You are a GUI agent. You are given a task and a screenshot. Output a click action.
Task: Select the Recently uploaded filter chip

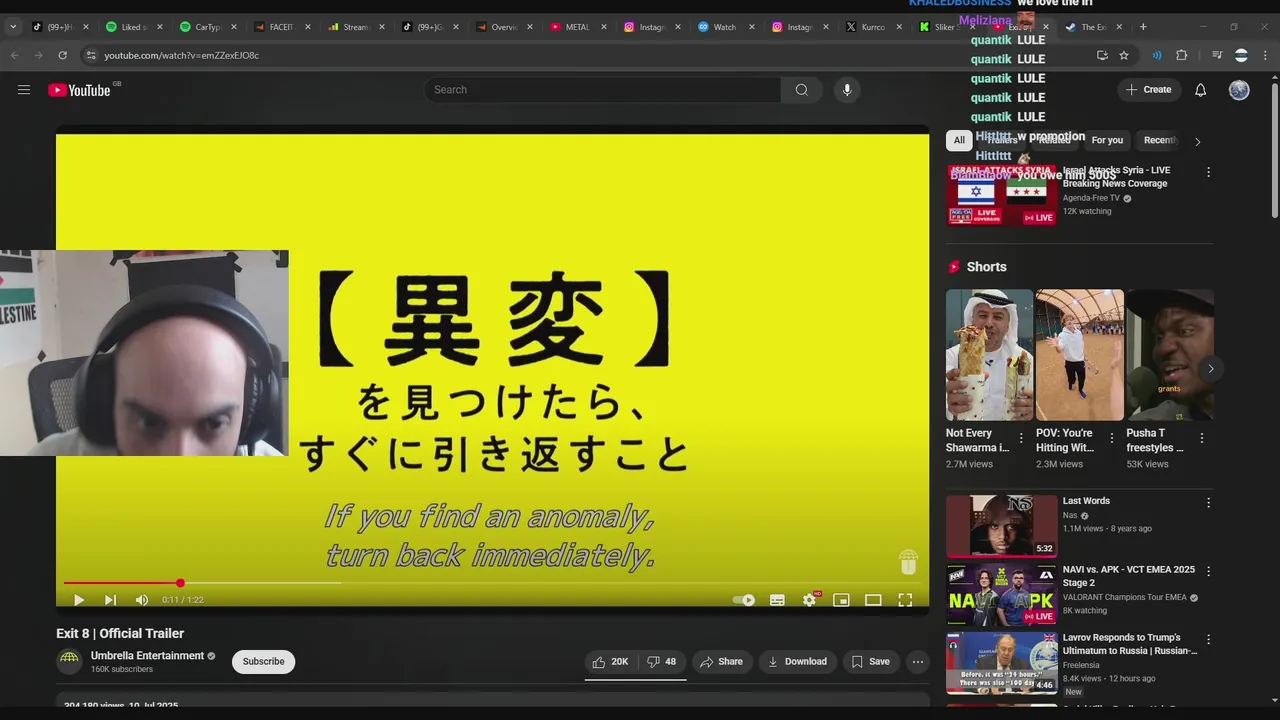[x=1160, y=141]
